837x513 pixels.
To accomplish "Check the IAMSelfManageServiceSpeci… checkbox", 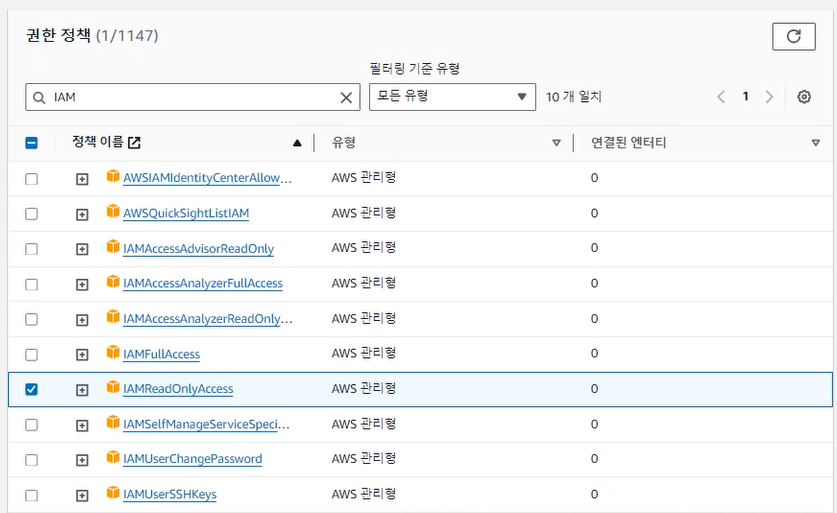I will coord(31,425).
